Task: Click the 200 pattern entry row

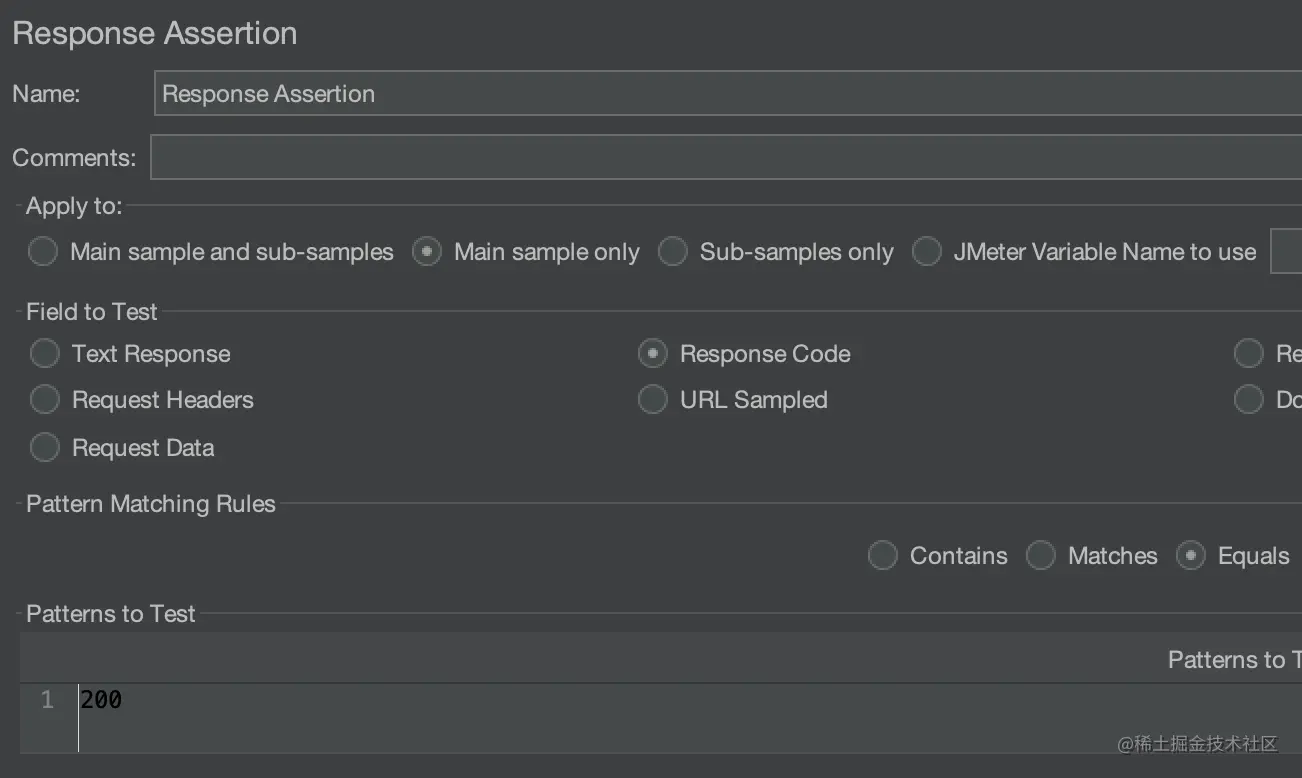Action: pyautogui.click(x=600, y=701)
